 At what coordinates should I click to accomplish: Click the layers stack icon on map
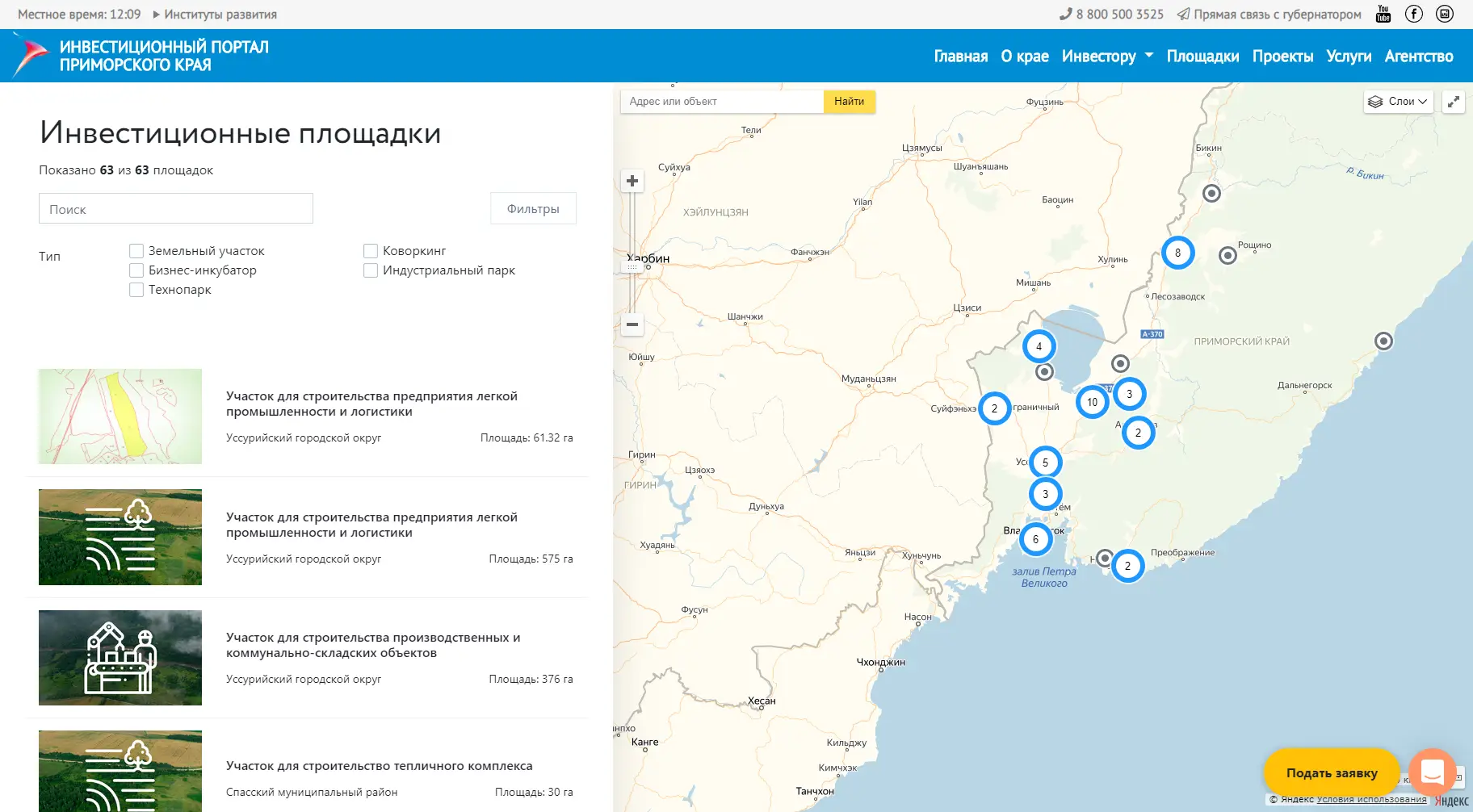click(x=1375, y=102)
